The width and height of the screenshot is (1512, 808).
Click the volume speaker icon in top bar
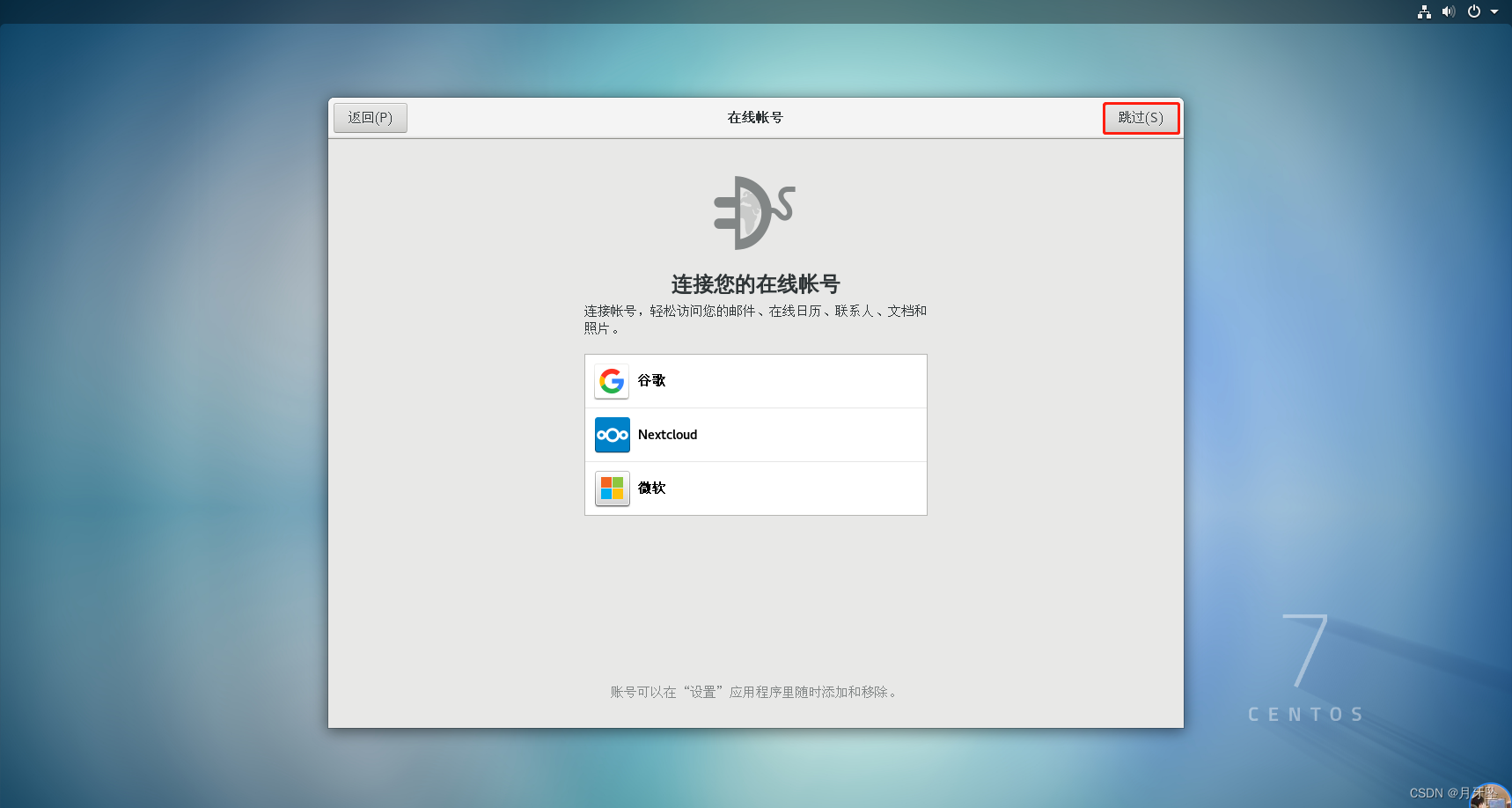click(1449, 11)
